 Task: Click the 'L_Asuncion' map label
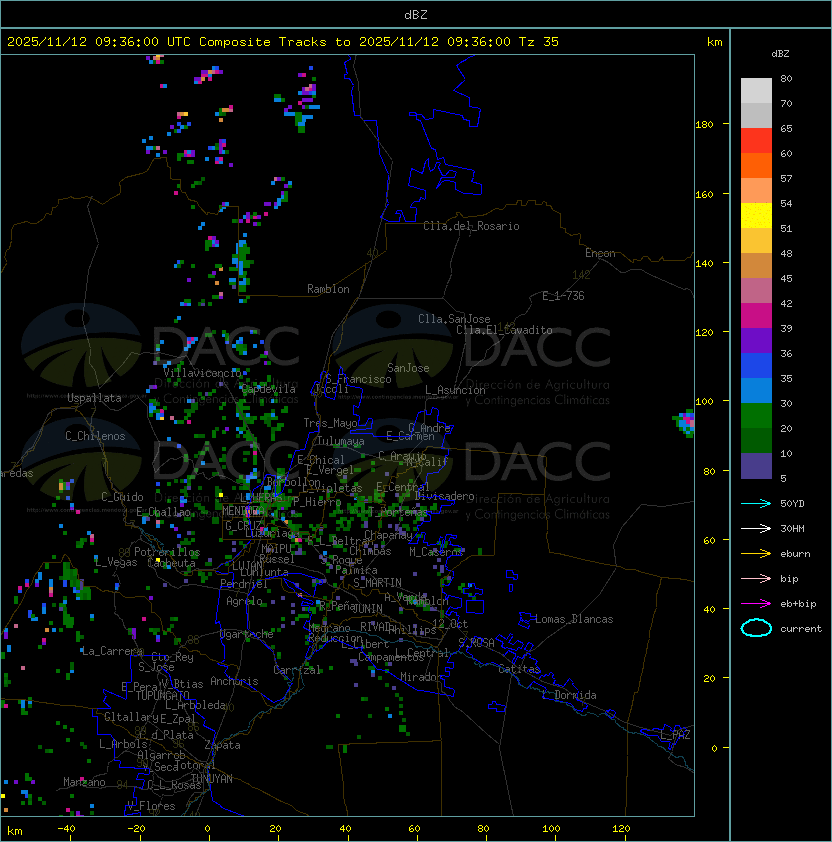tap(455, 390)
